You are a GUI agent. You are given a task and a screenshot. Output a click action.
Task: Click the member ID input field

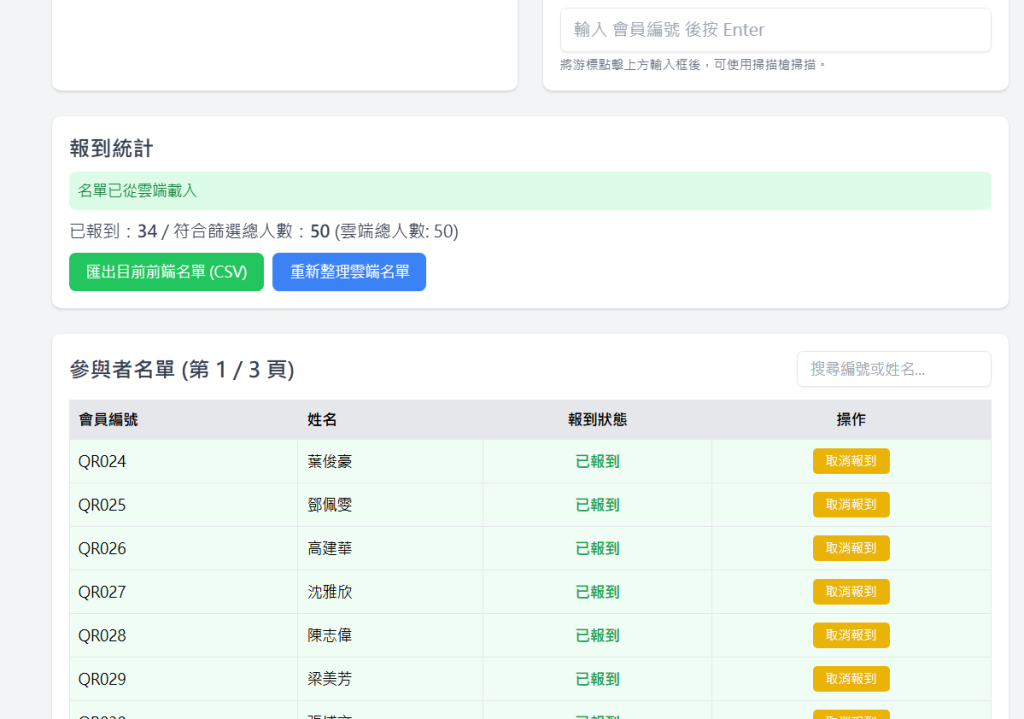tap(775, 30)
